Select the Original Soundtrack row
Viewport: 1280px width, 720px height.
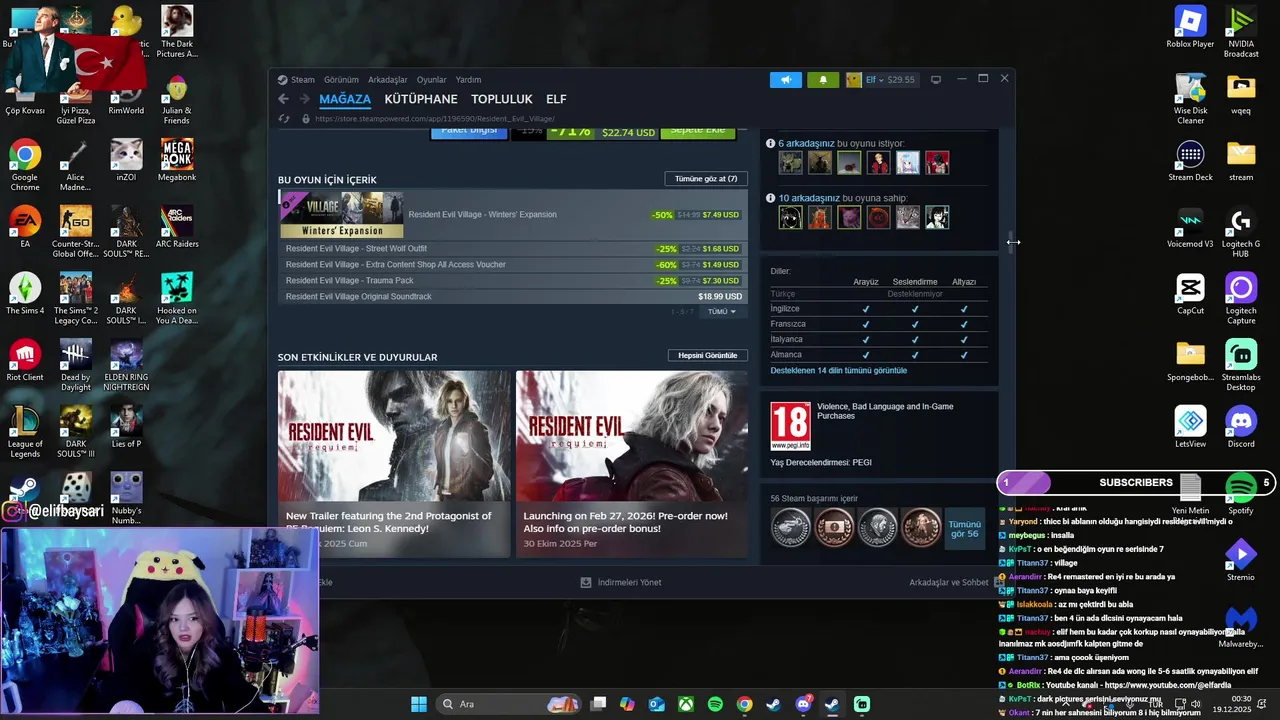click(512, 296)
